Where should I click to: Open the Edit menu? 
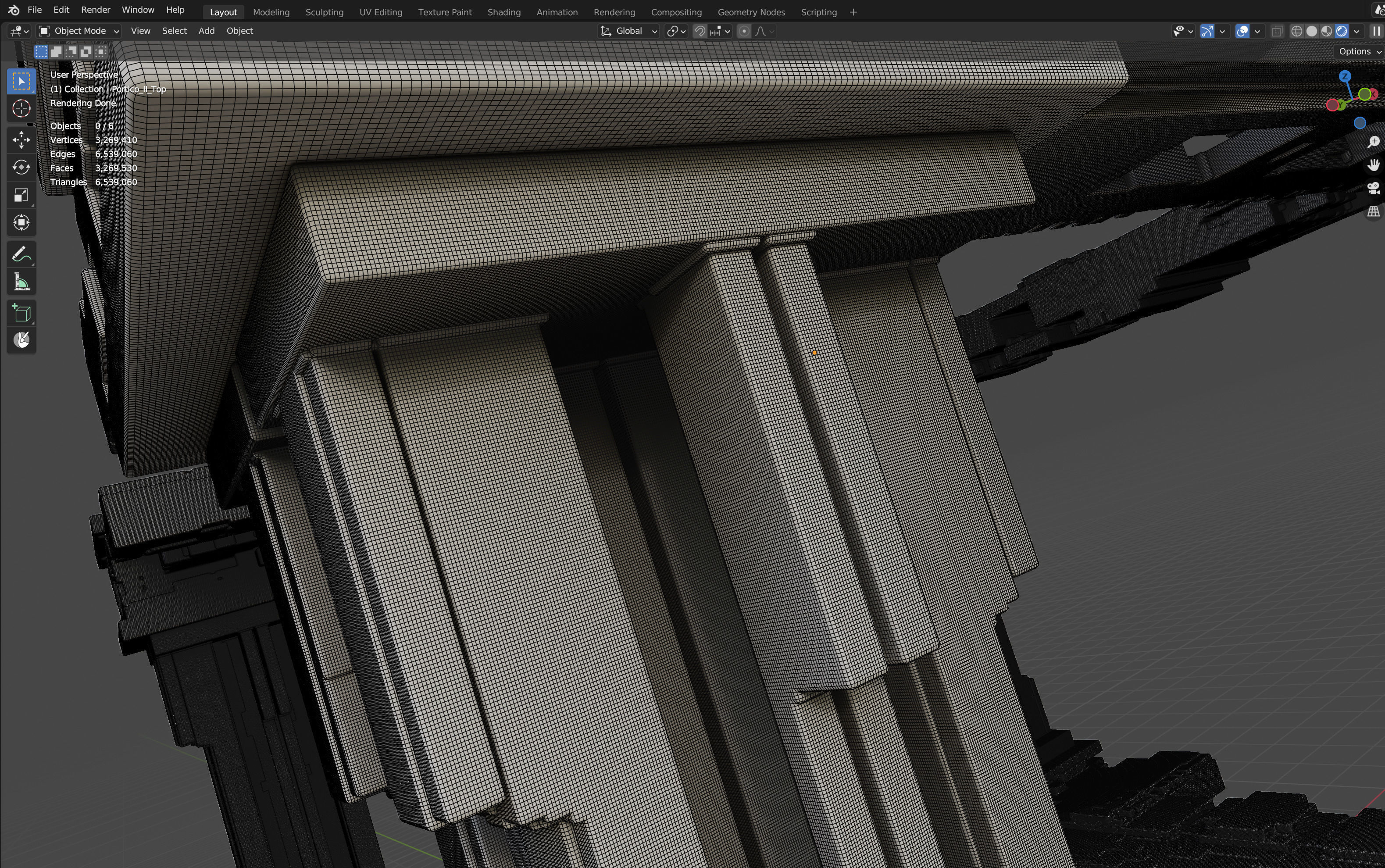click(61, 10)
